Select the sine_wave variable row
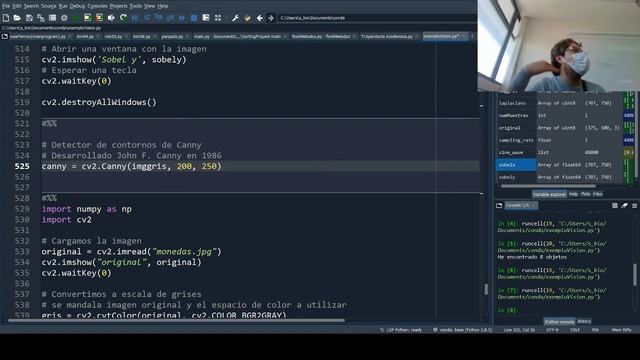This screenshot has width=640, height=360. tap(560, 152)
